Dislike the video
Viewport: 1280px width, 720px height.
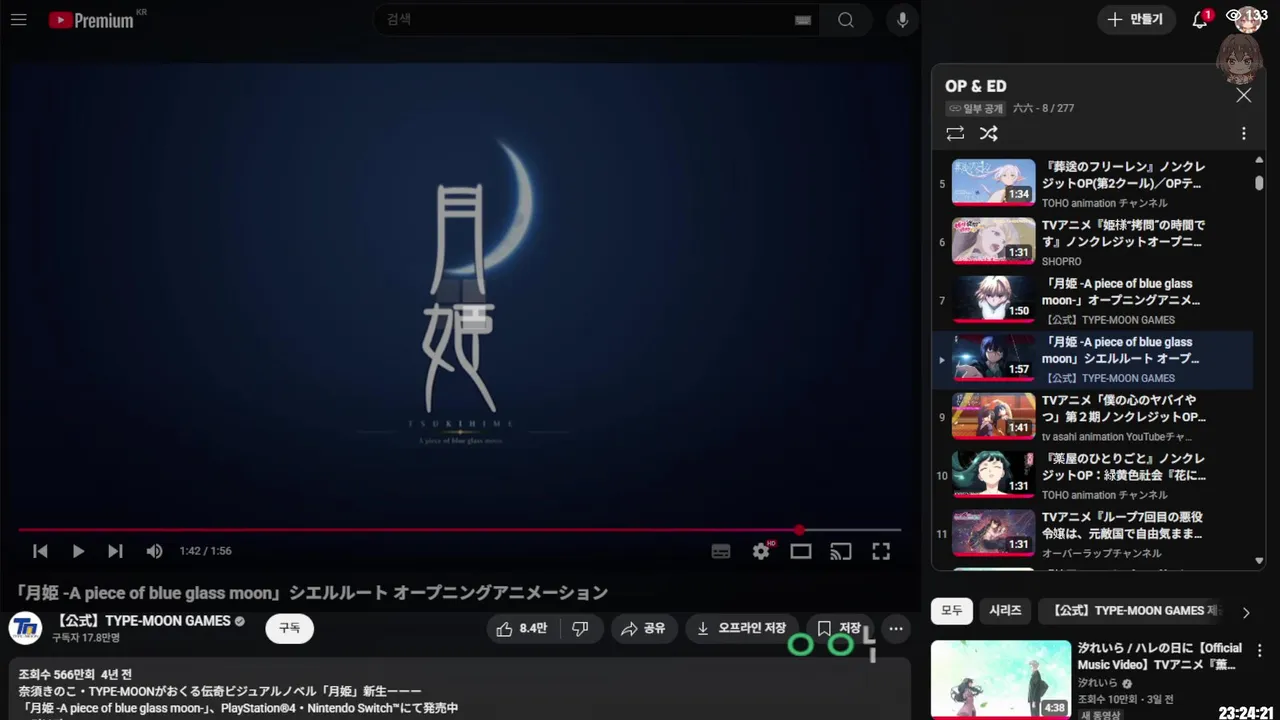click(580, 628)
